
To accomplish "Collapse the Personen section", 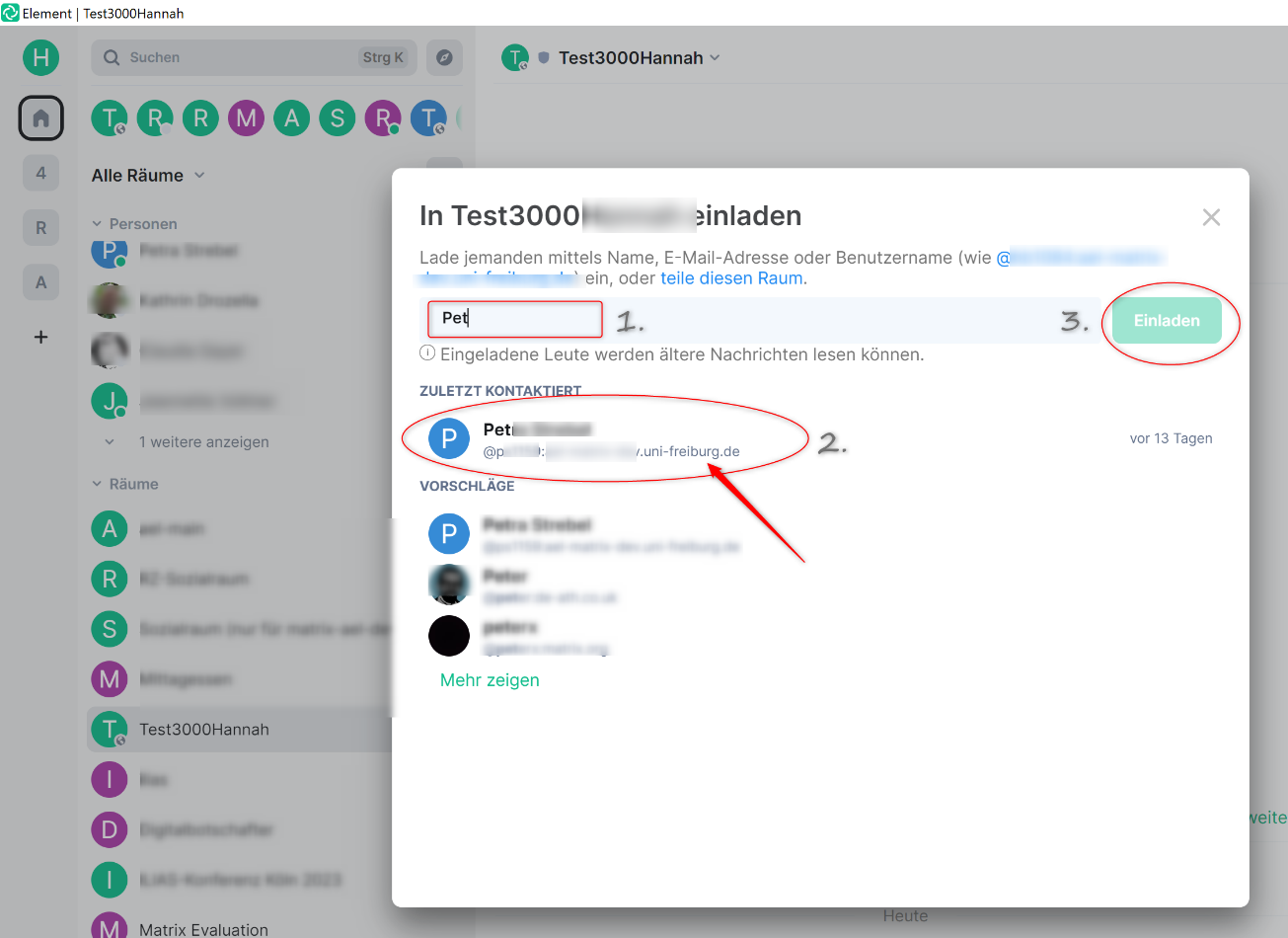I will [134, 224].
